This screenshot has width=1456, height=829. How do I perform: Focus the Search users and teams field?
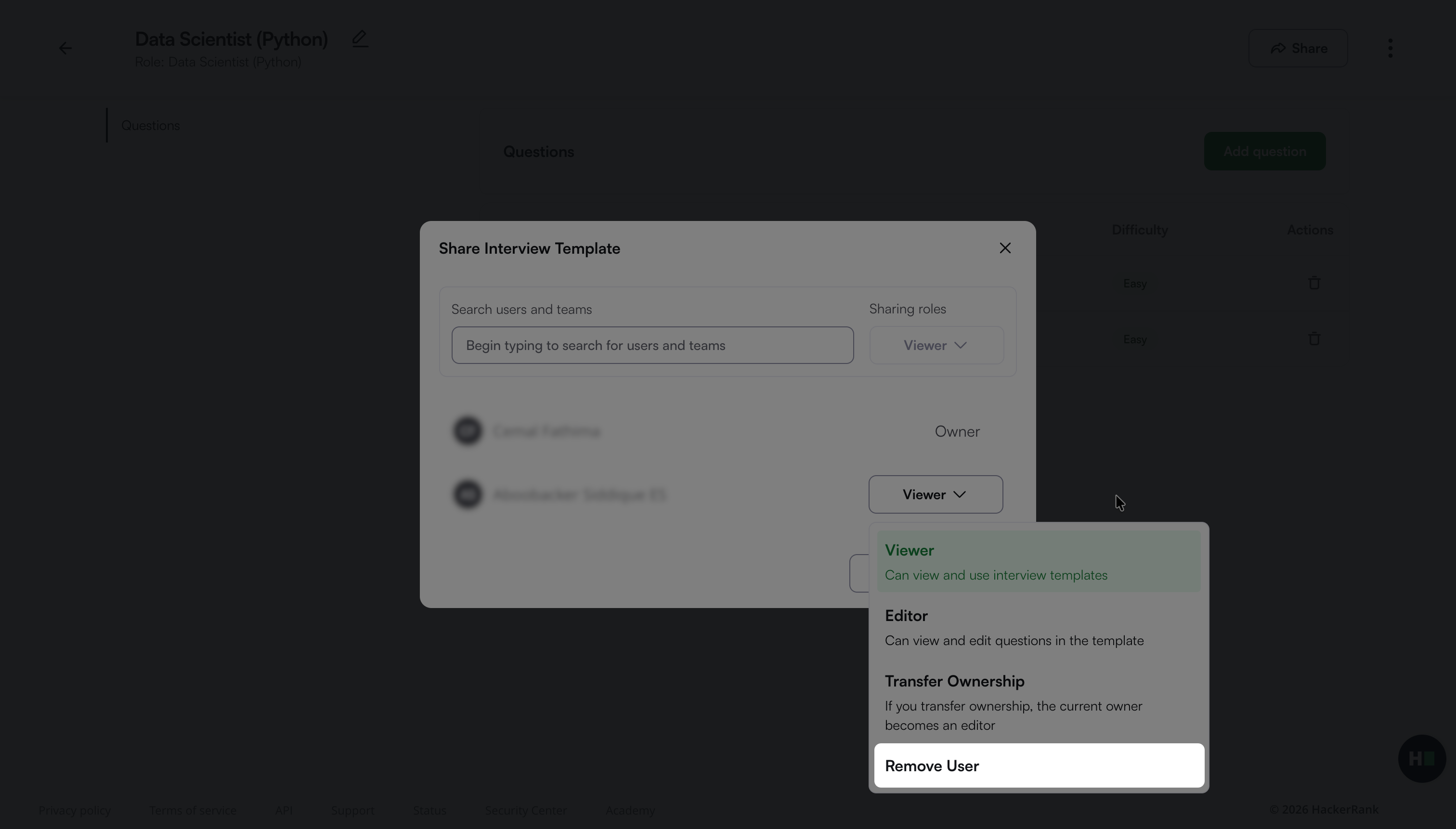click(652, 345)
